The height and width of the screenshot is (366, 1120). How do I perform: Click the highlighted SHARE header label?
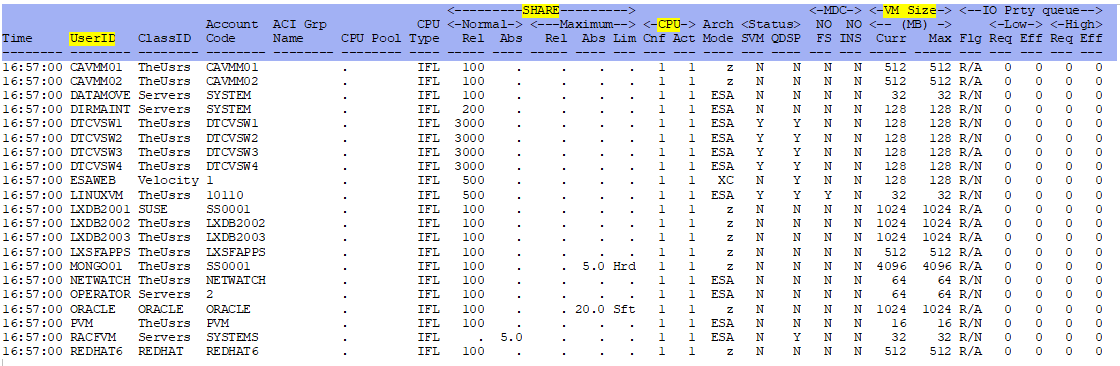point(541,10)
